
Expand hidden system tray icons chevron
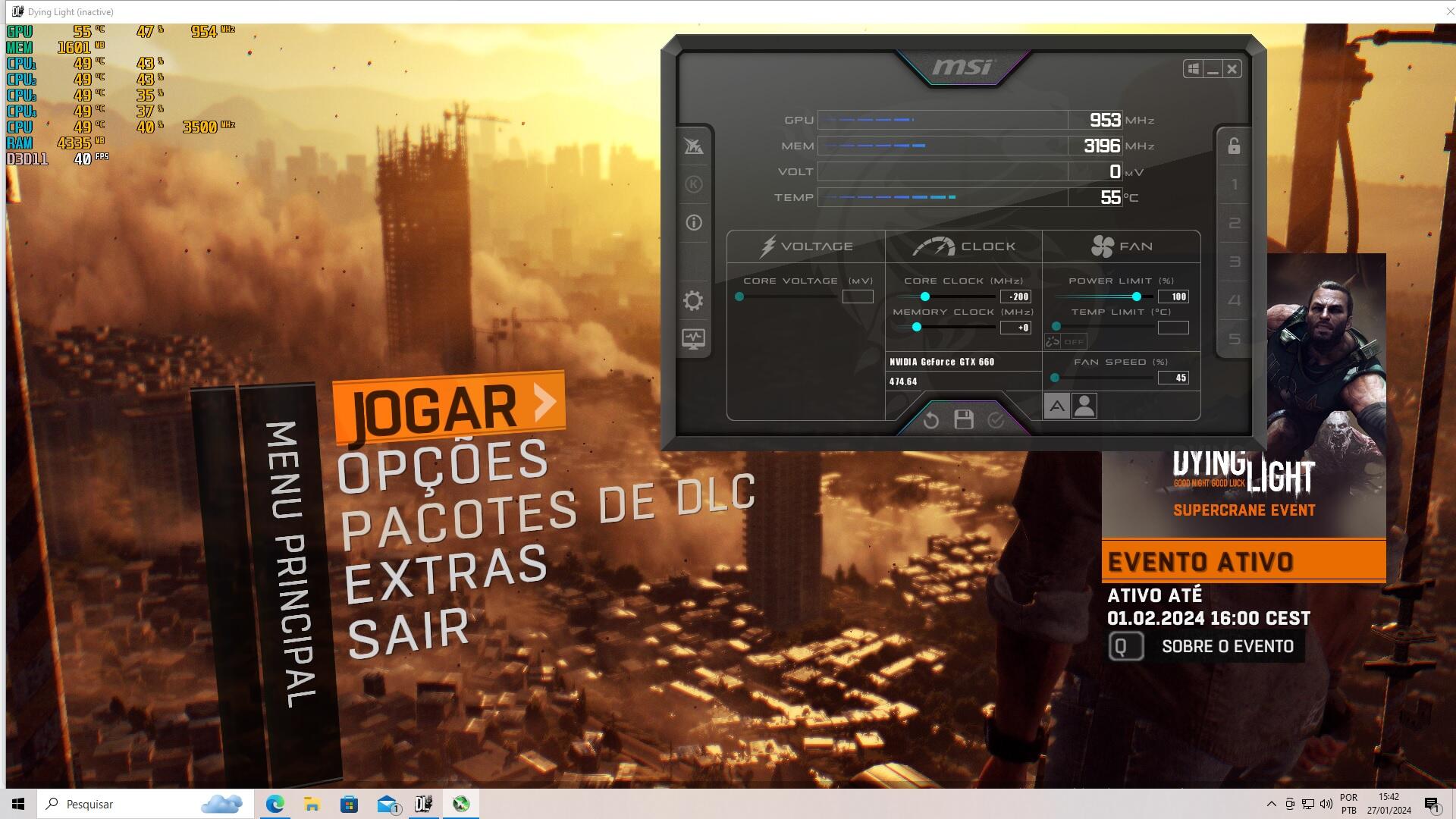tap(1271, 804)
